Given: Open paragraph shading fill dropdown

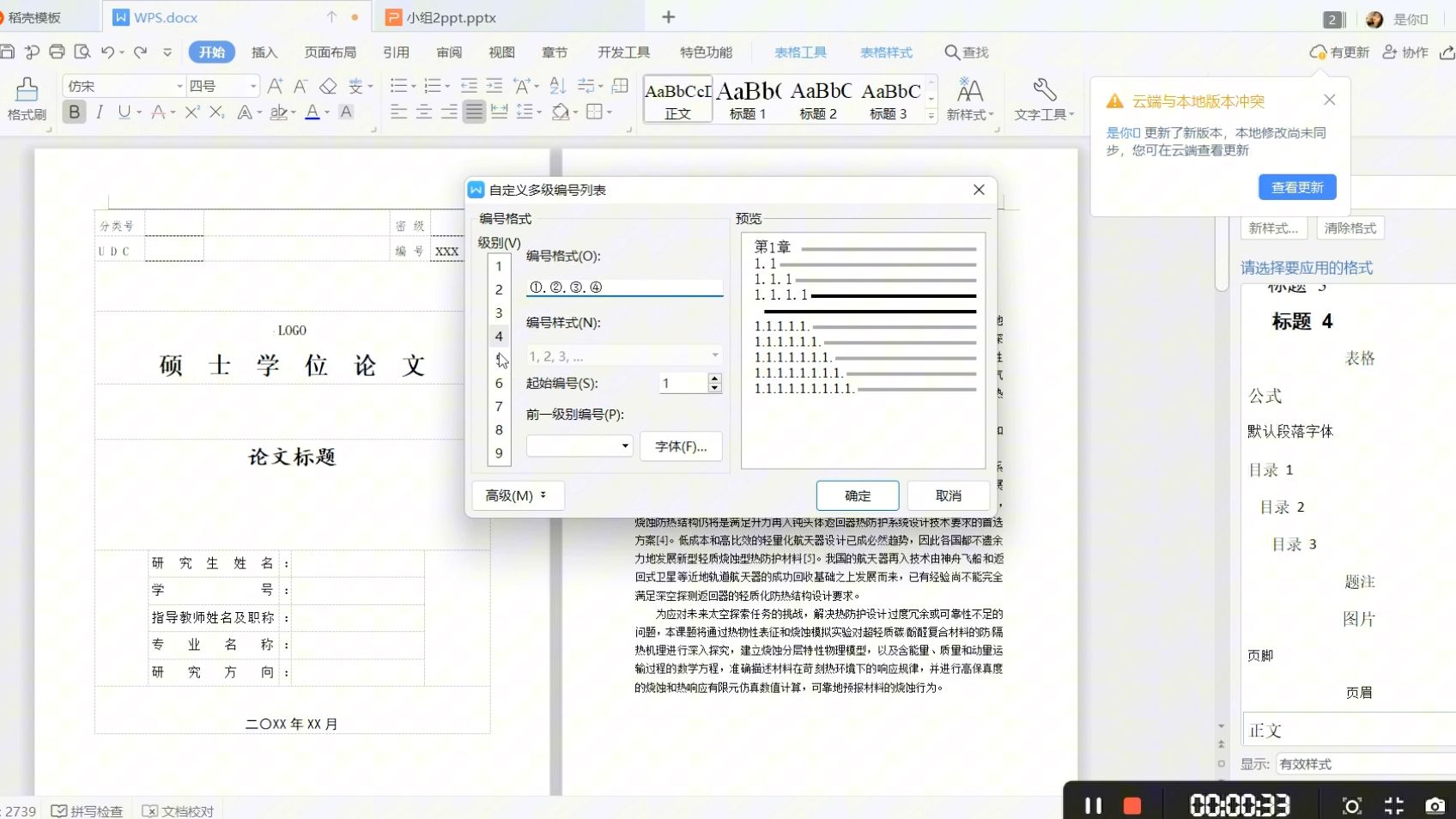Looking at the screenshot, I should [x=576, y=112].
